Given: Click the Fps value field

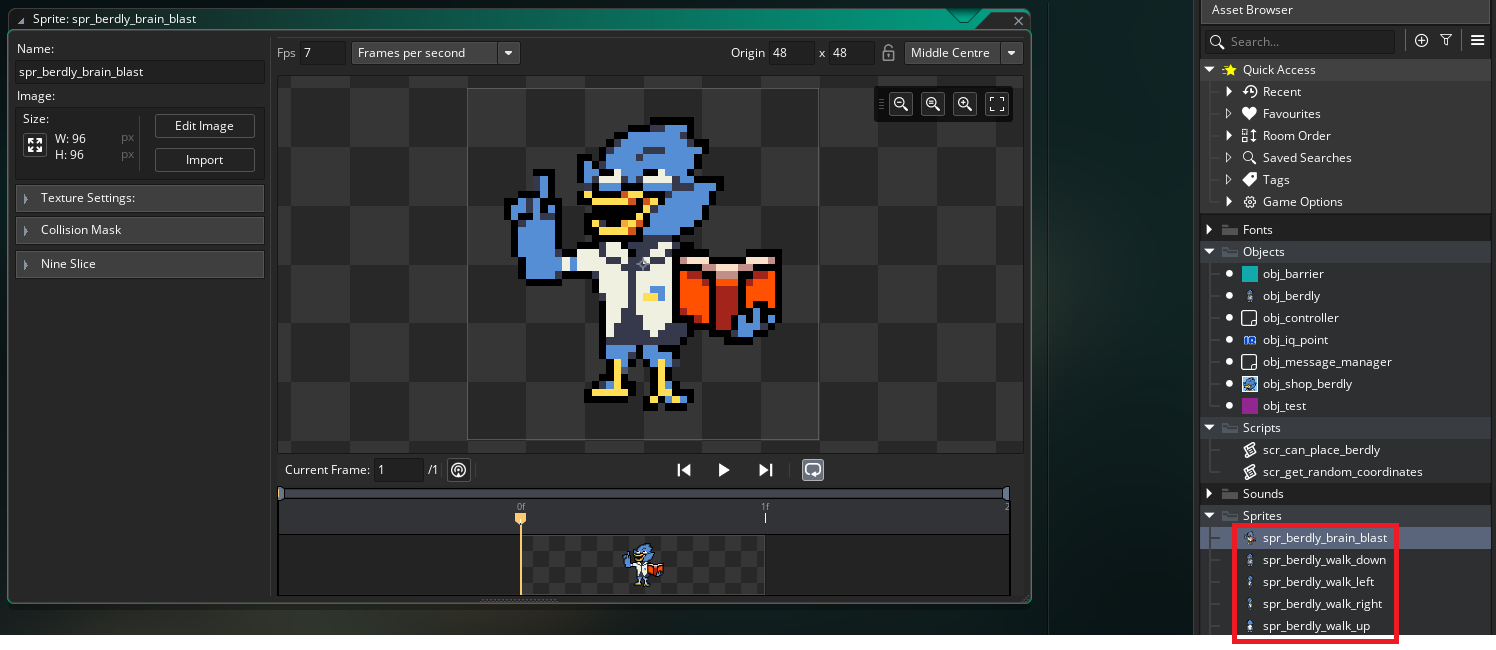Looking at the screenshot, I should pos(323,53).
